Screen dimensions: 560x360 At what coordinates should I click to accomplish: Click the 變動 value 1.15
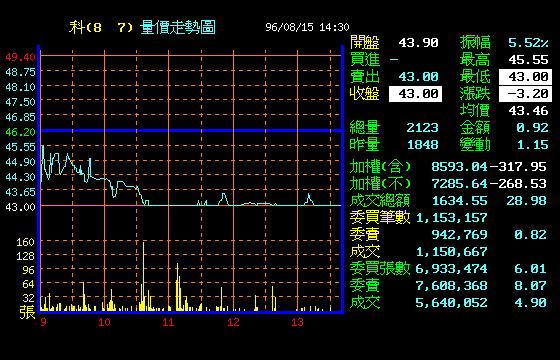[x=532, y=145]
